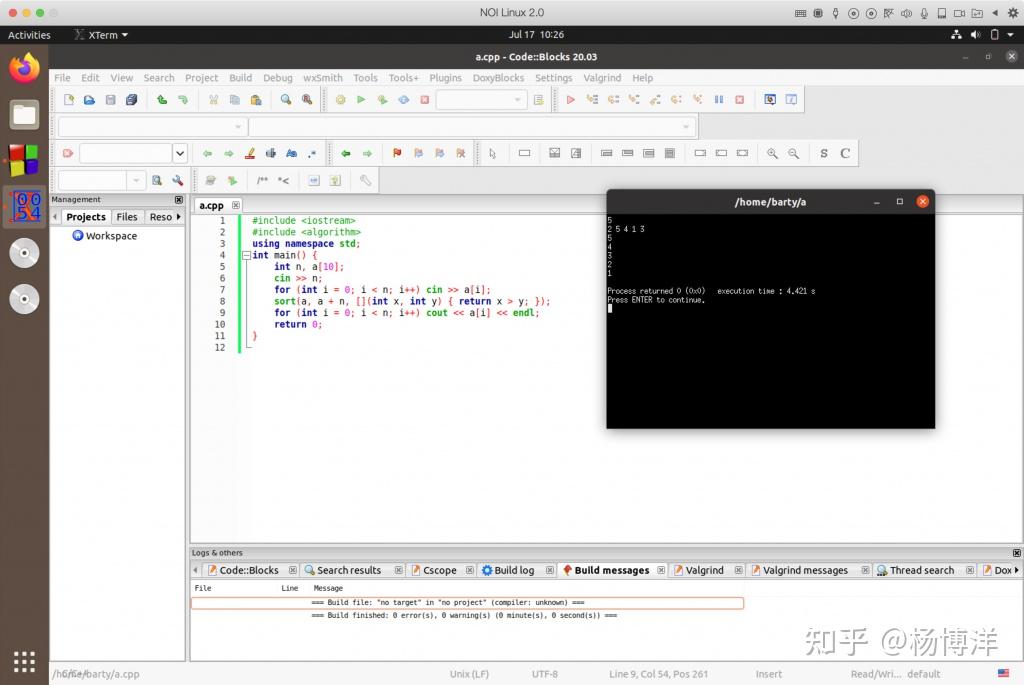
Task: Click the highlight marker pen icon
Action: click(249, 153)
